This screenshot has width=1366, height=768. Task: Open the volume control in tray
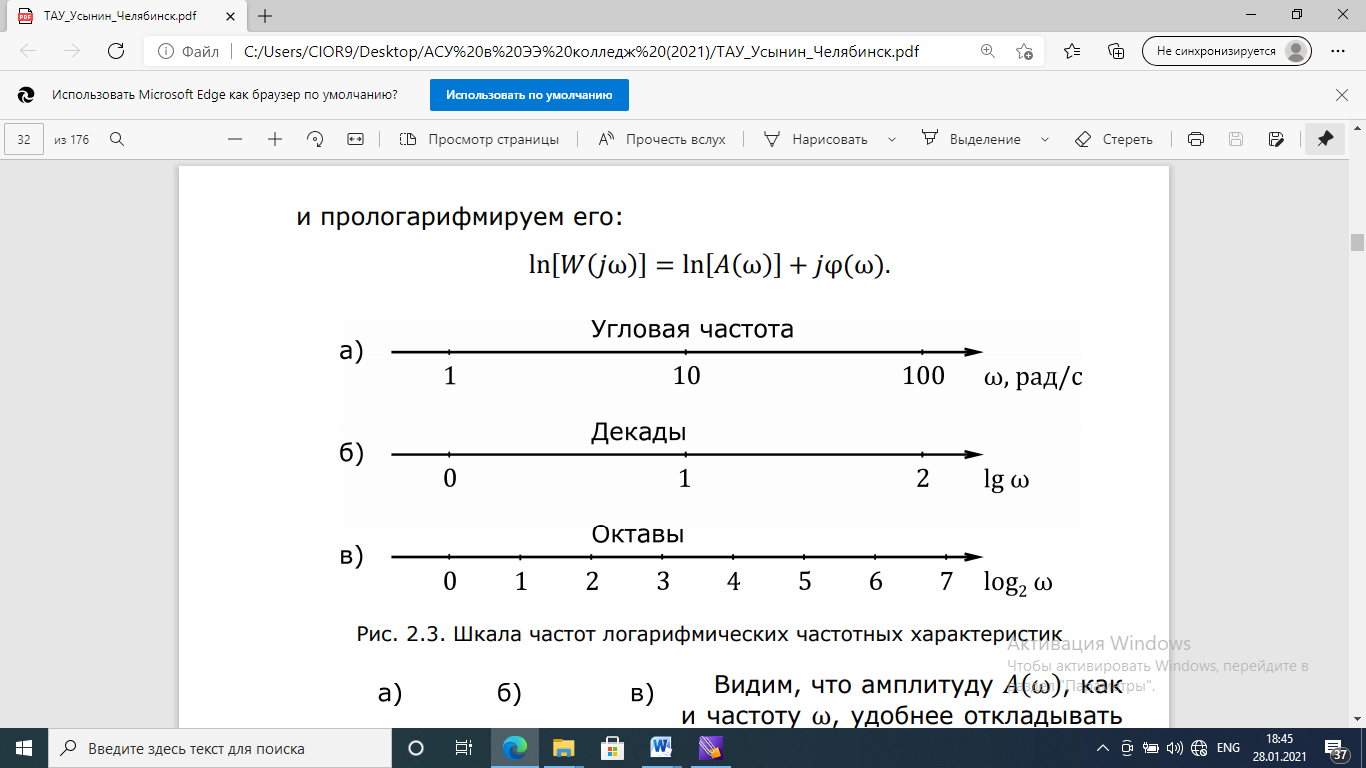[1175, 748]
